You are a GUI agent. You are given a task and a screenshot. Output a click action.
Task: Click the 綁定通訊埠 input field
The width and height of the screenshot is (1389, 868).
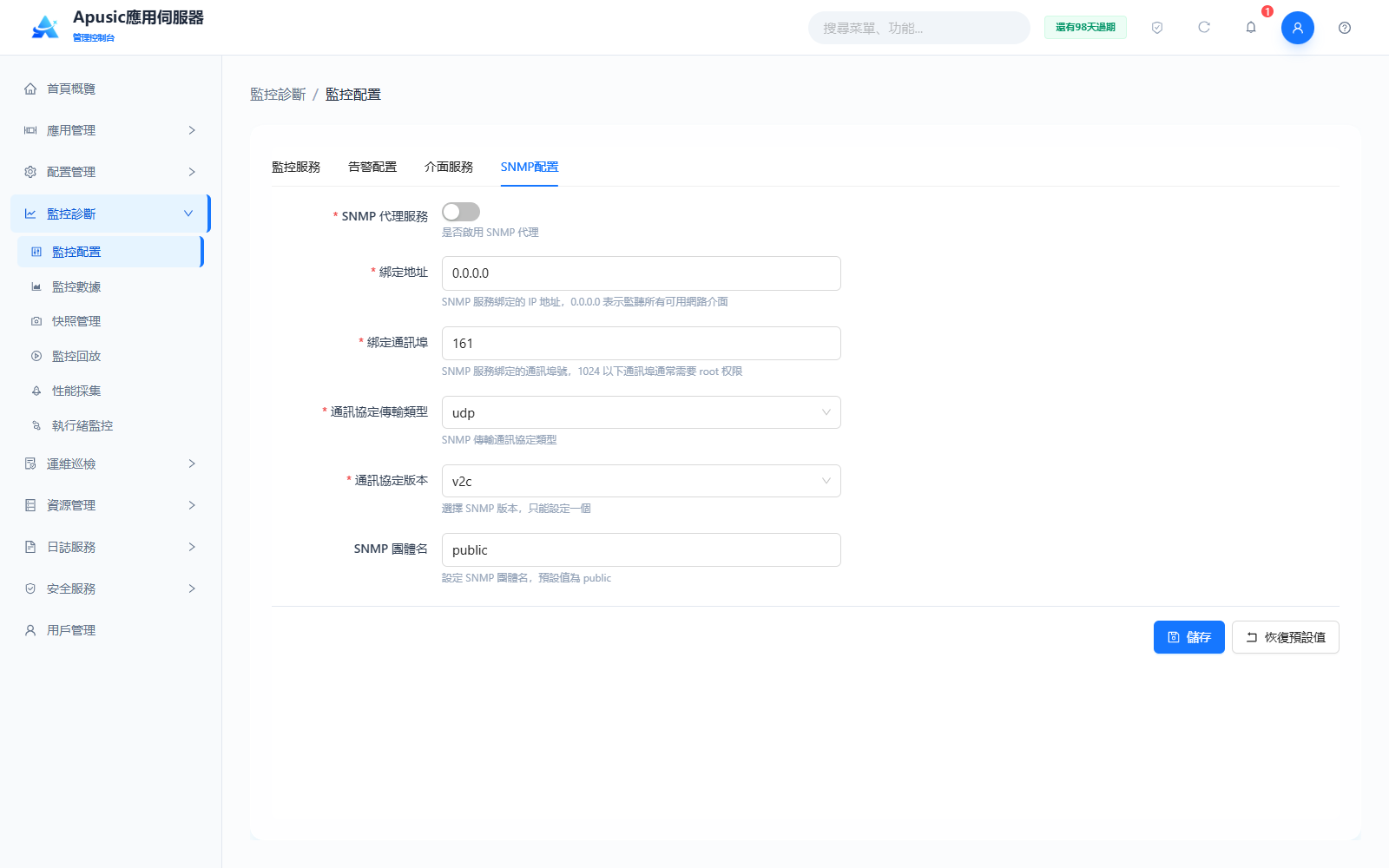coord(641,343)
